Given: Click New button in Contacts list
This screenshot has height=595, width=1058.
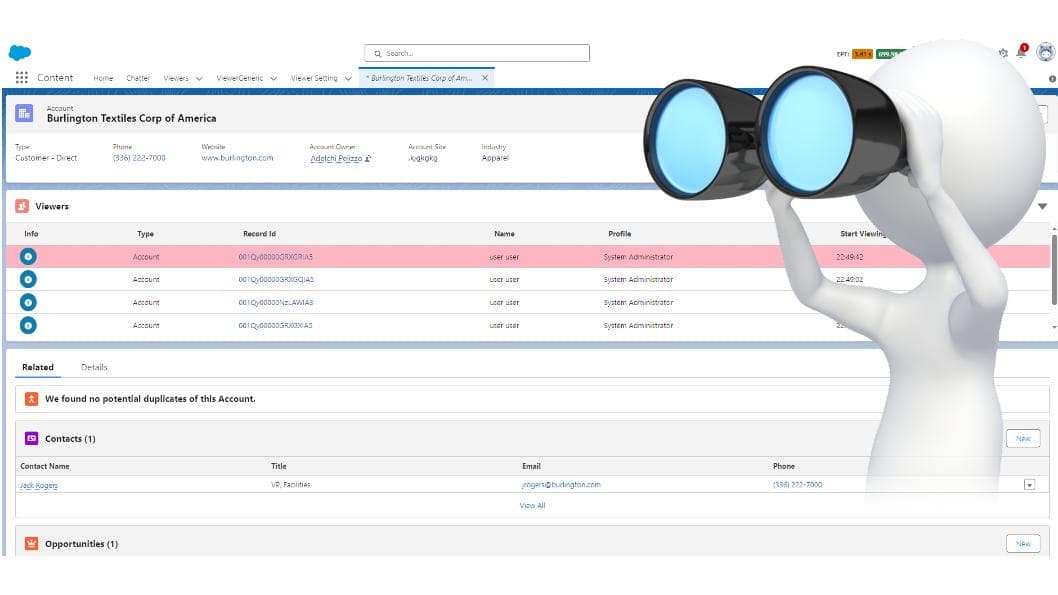Looking at the screenshot, I should 1023,438.
